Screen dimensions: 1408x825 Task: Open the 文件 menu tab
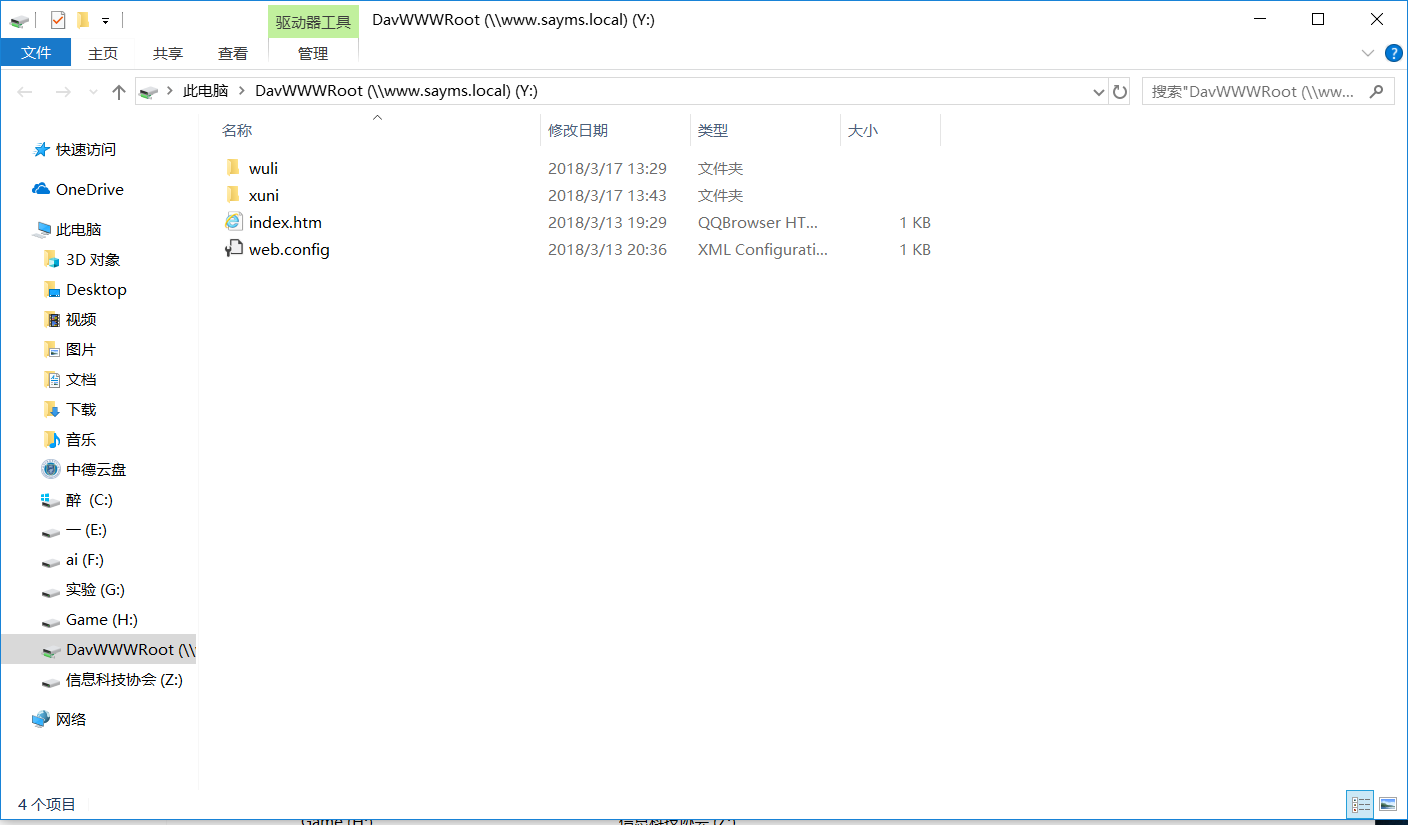36,53
